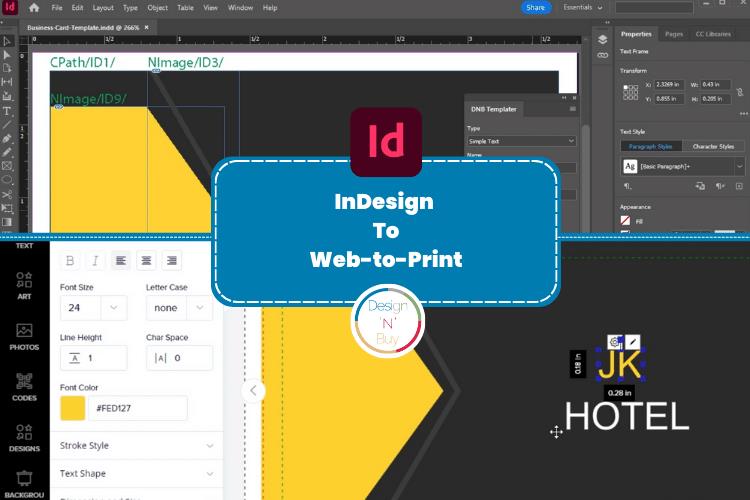Image resolution: width=750 pixels, height=500 pixels.
Task: Open the CODES sidebar section
Action: tap(24, 386)
